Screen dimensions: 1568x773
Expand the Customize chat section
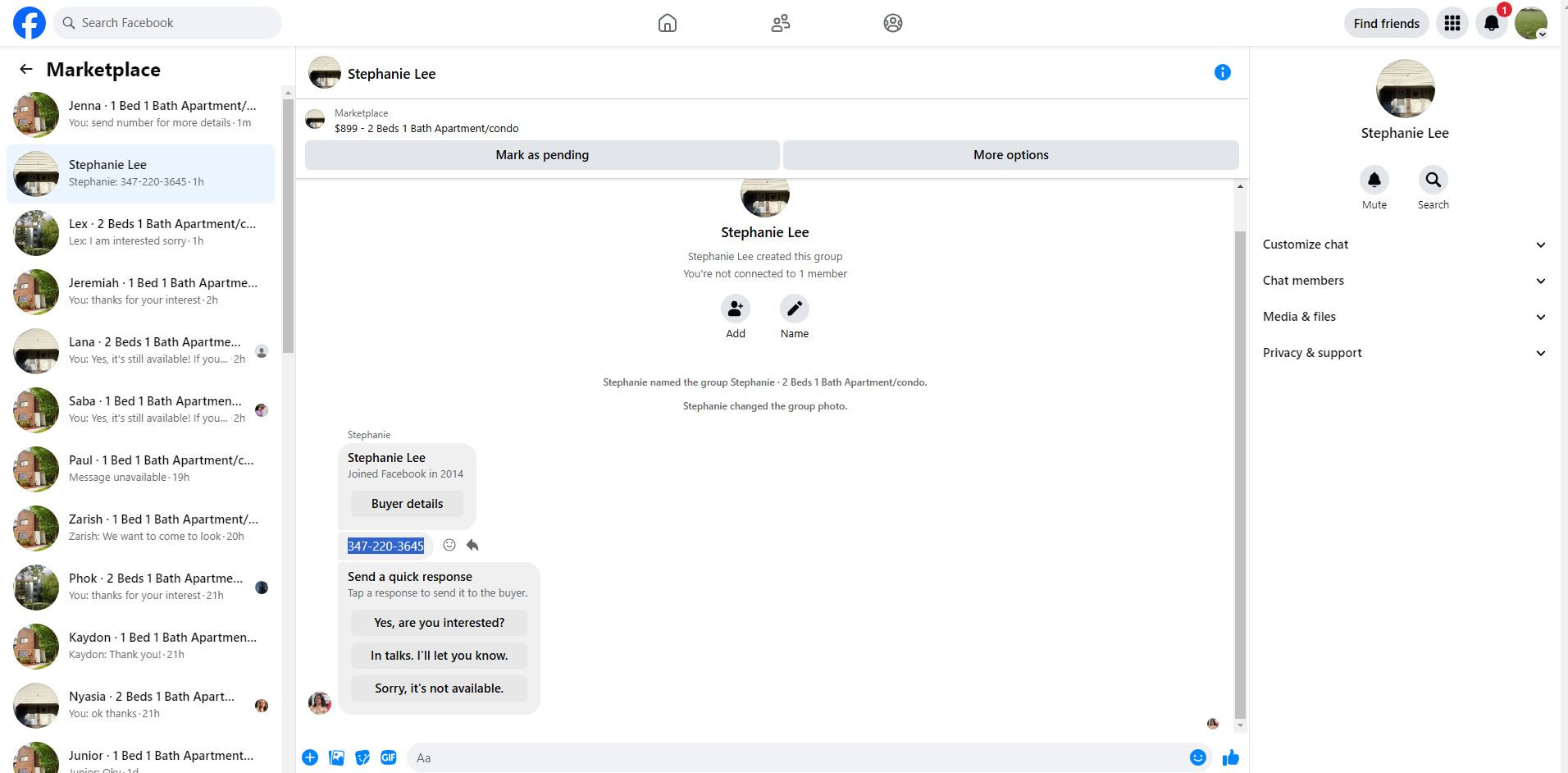[x=1404, y=245]
